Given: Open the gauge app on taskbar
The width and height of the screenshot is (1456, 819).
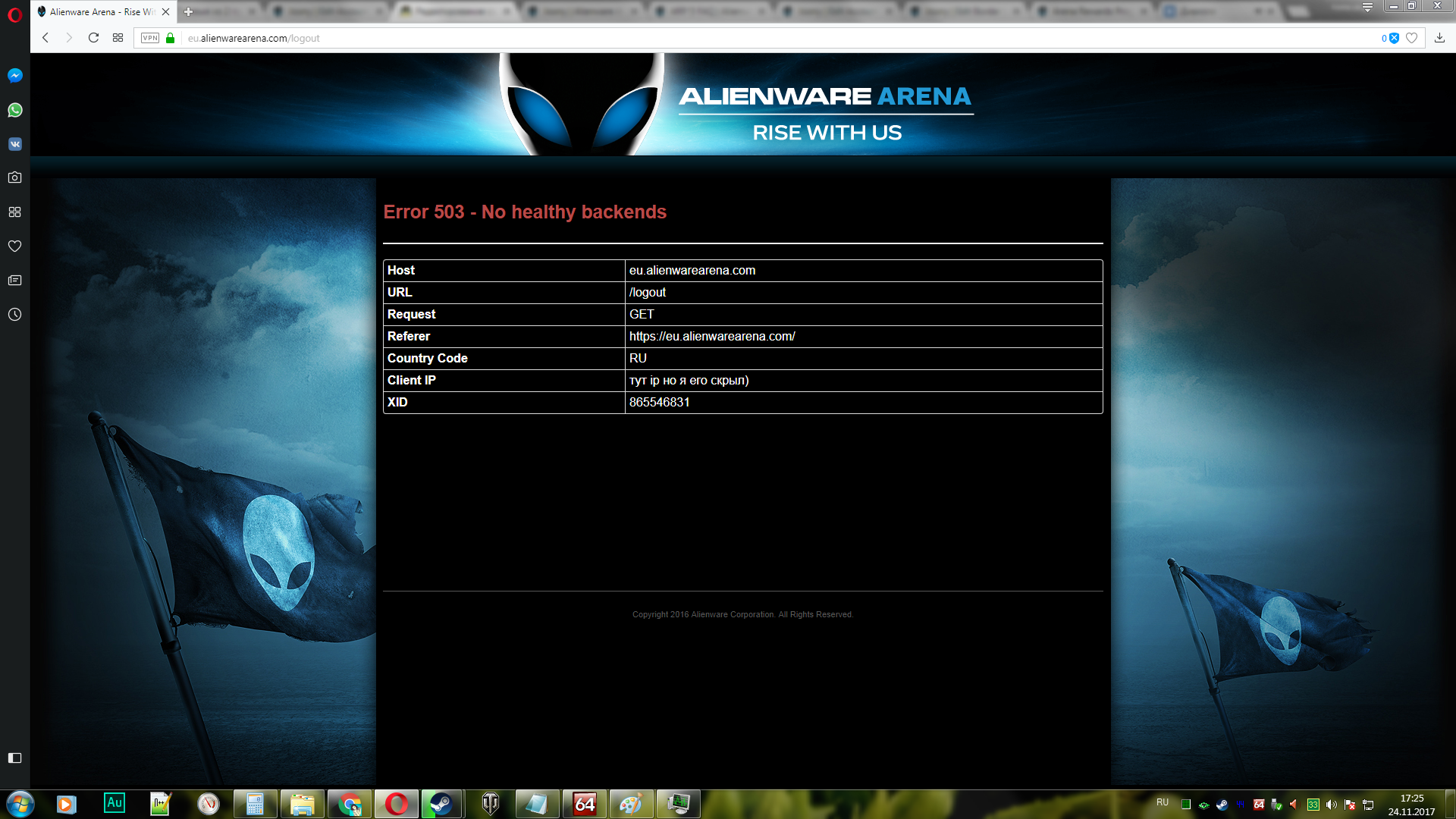Looking at the screenshot, I should point(209,804).
